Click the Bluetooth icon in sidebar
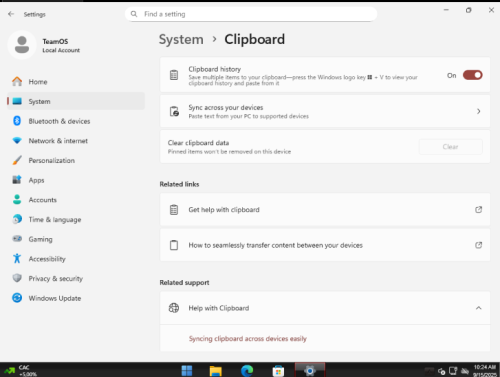The height and width of the screenshot is (377, 500). (17, 121)
